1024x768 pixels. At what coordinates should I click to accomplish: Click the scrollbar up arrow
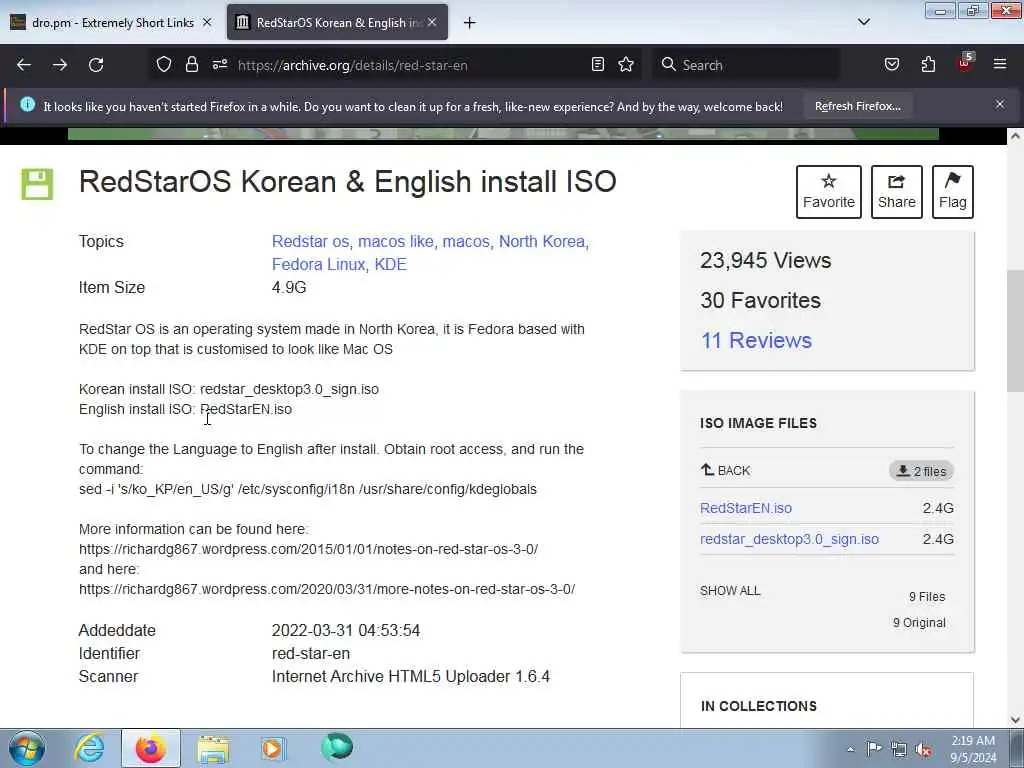tap(1015, 136)
